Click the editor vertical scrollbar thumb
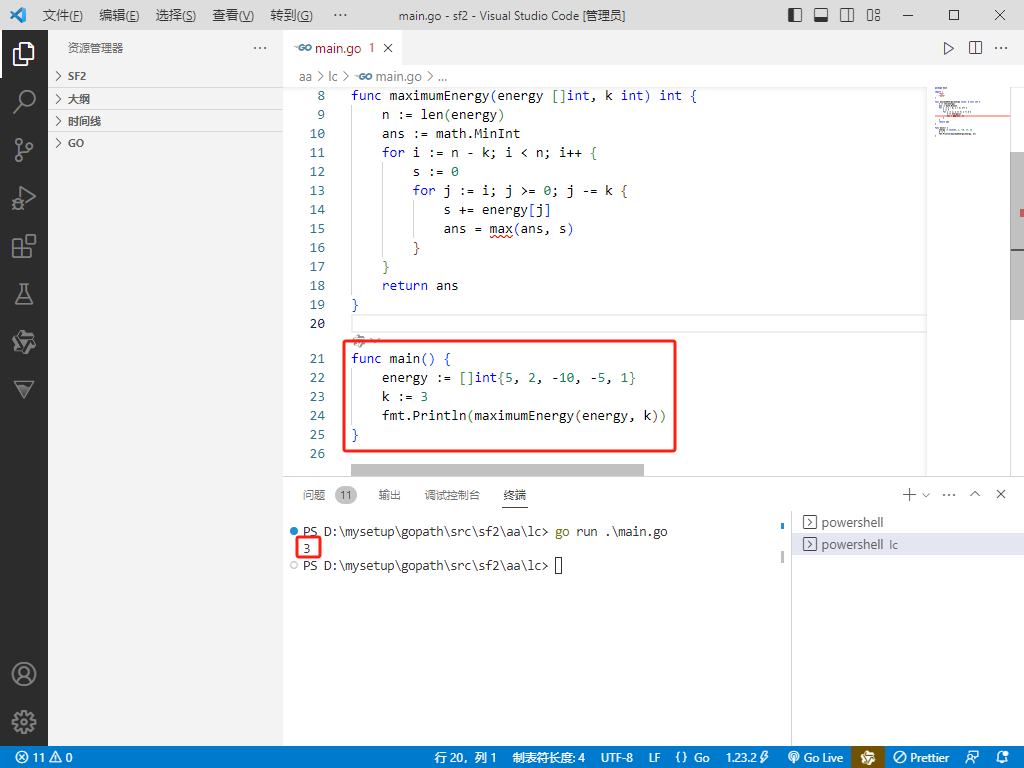Viewport: 1024px width, 768px height. coord(1017,235)
